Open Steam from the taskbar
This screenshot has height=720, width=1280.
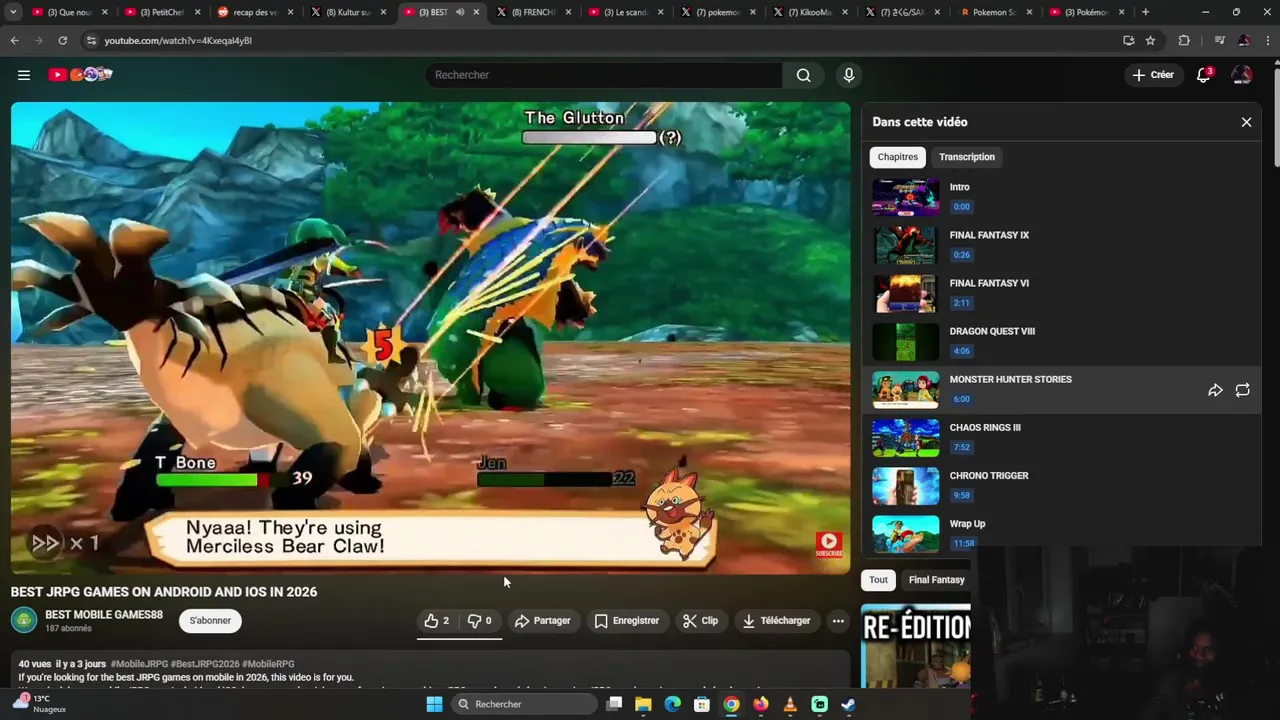pos(848,704)
